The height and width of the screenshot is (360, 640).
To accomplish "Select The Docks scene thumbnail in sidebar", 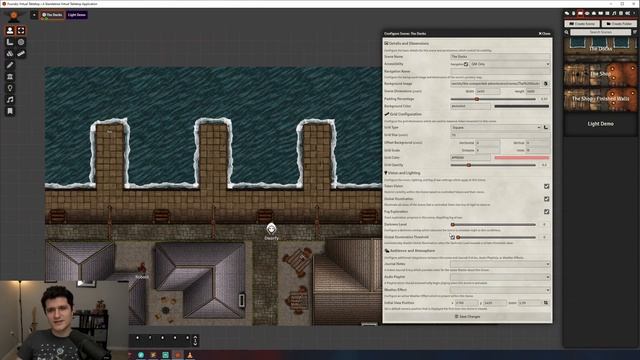I will coord(600,48).
